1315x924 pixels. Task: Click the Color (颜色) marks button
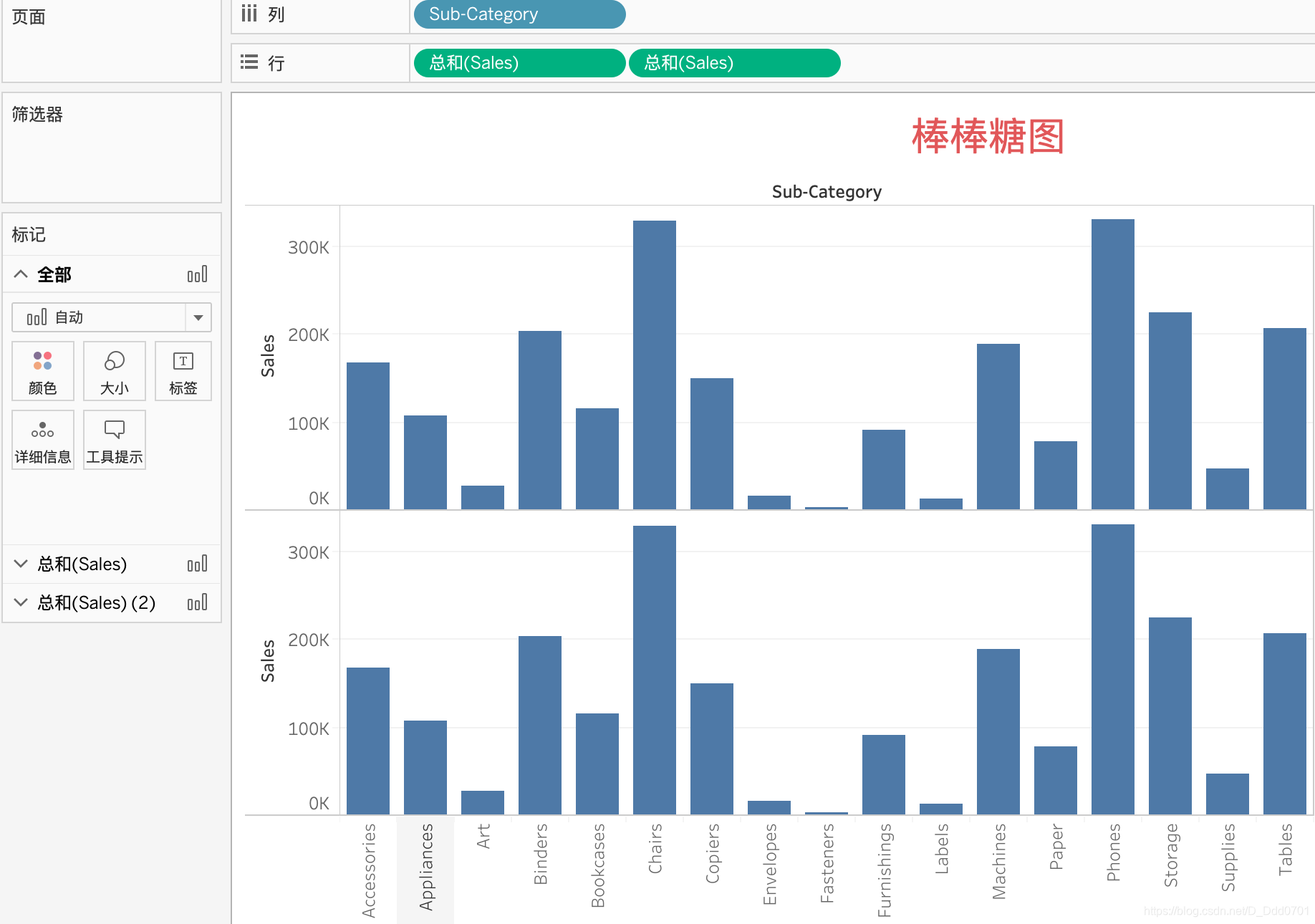click(x=43, y=371)
